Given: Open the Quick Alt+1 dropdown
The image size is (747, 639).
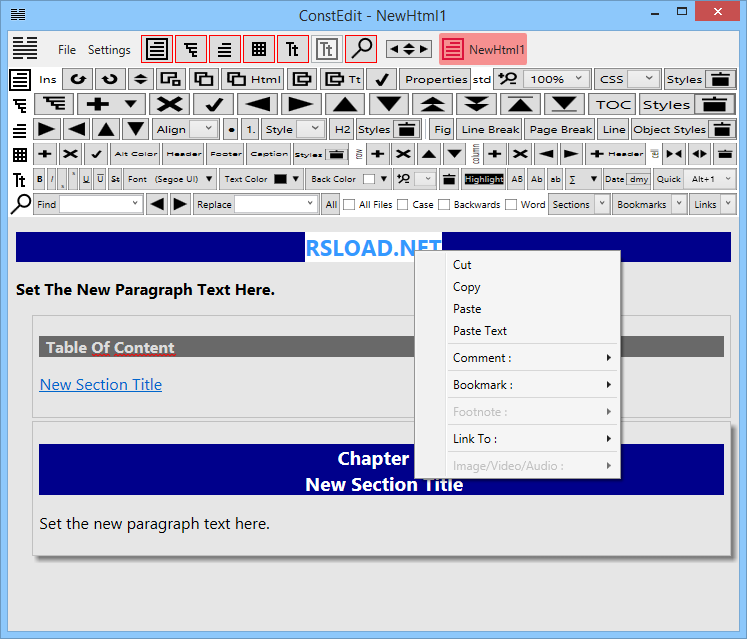Looking at the screenshot, I should point(710,179).
